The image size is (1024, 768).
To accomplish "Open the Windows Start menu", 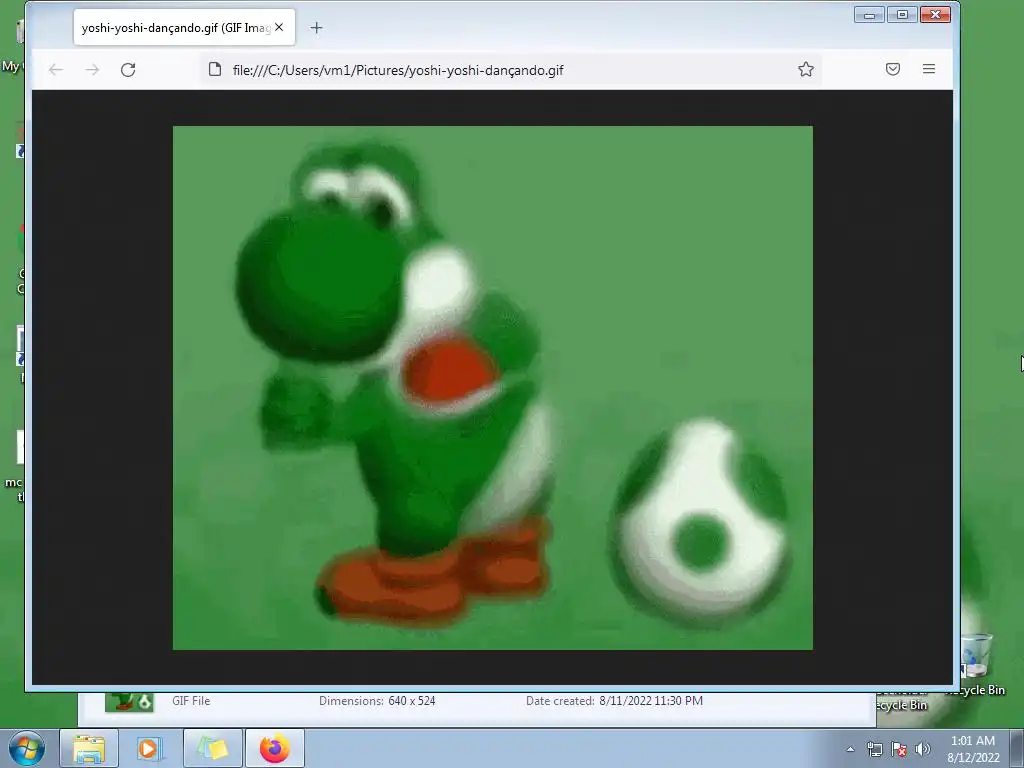I will point(27,748).
